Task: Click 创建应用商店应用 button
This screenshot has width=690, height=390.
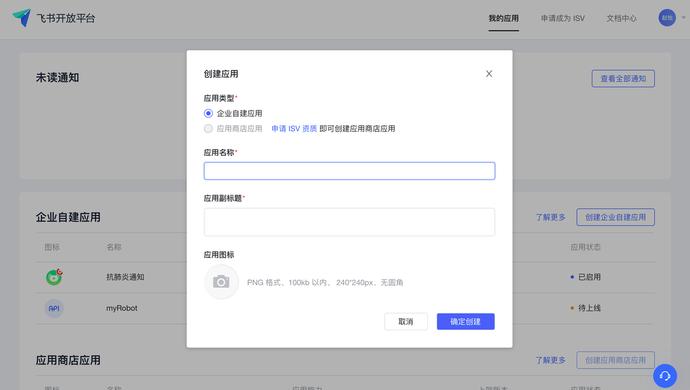Action: click(x=616, y=360)
